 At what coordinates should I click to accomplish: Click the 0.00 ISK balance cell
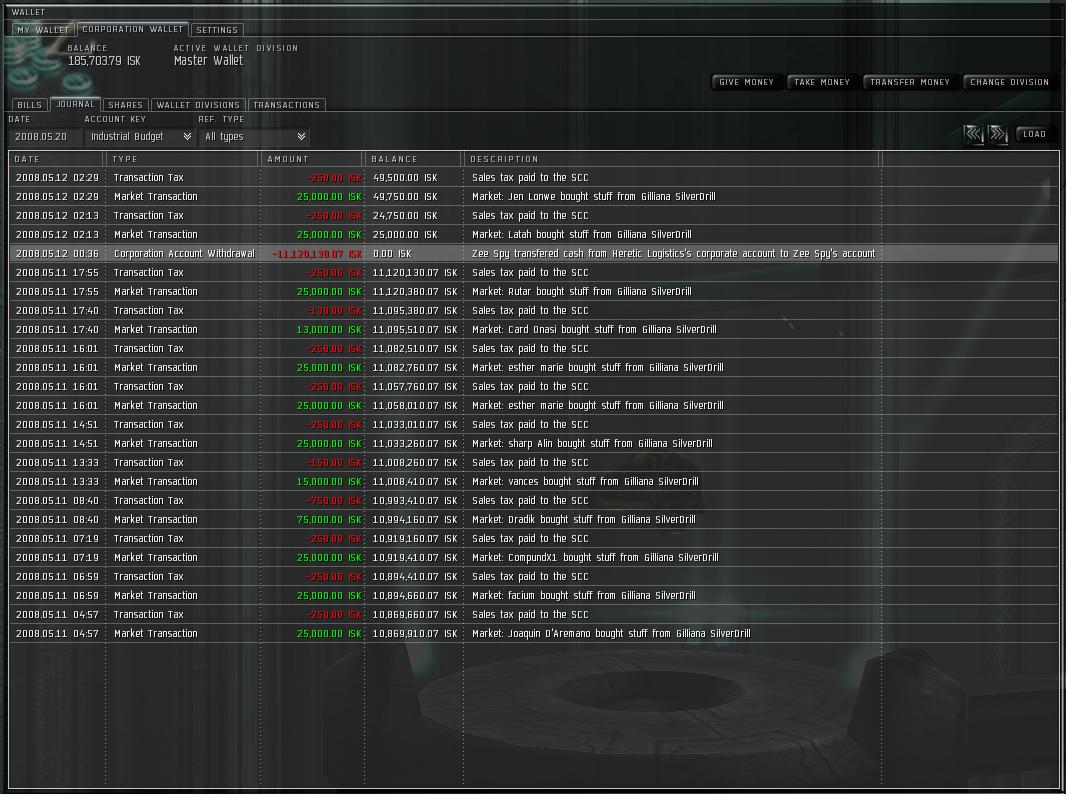pos(392,254)
